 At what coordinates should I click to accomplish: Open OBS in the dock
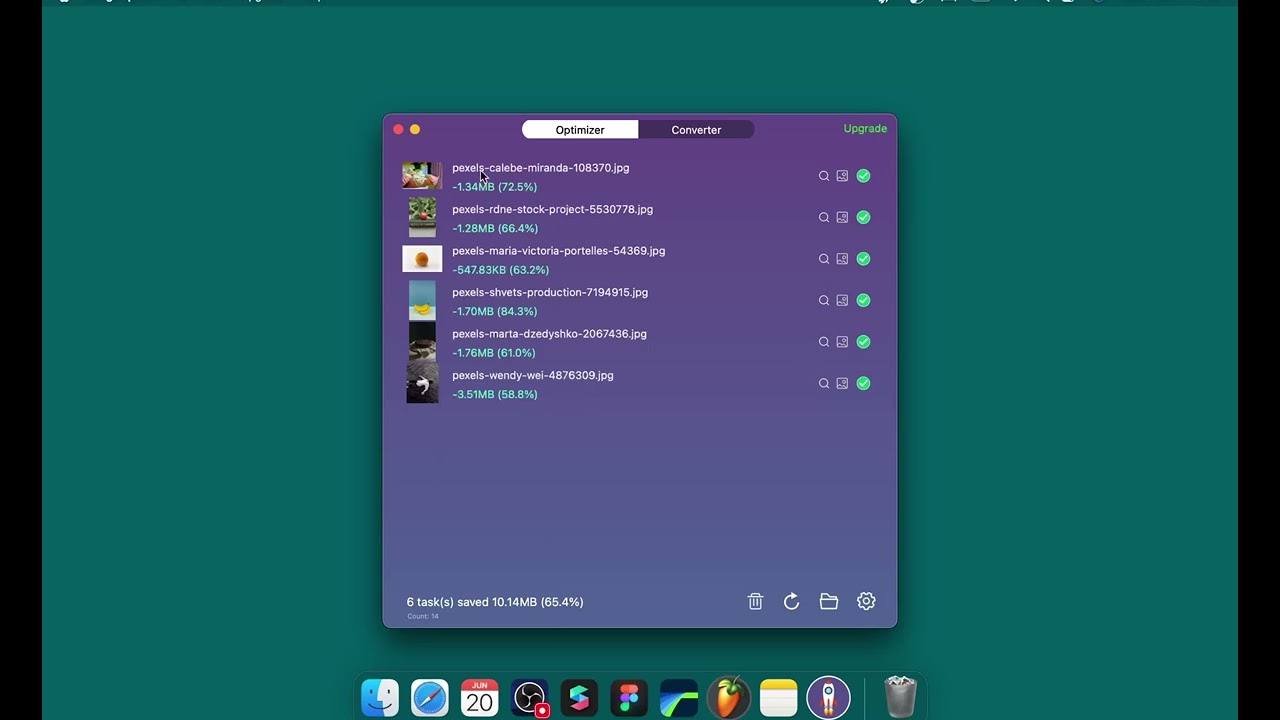pos(530,698)
